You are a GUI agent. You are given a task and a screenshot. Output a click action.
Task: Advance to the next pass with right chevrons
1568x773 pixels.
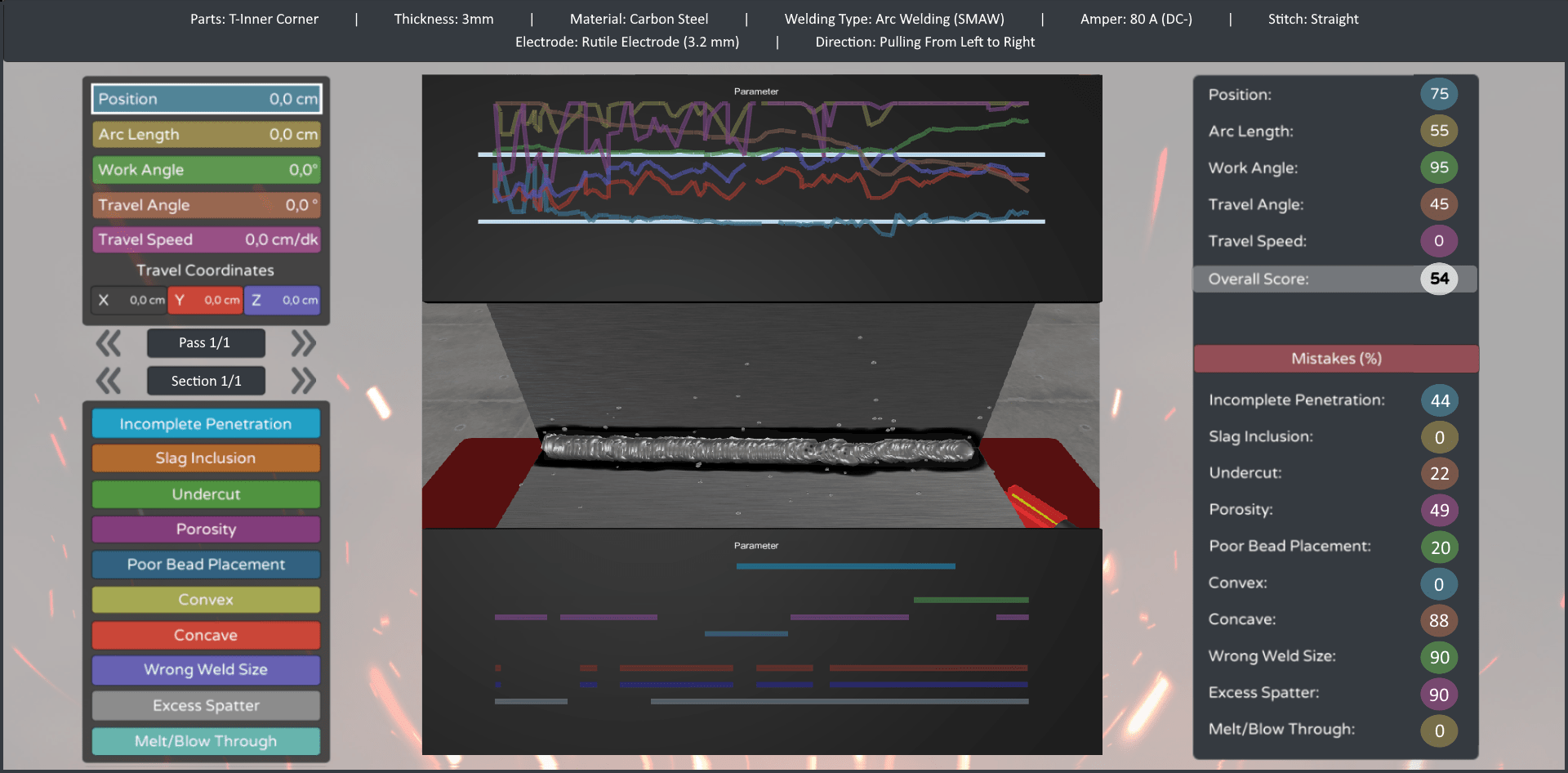click(303, 343)
